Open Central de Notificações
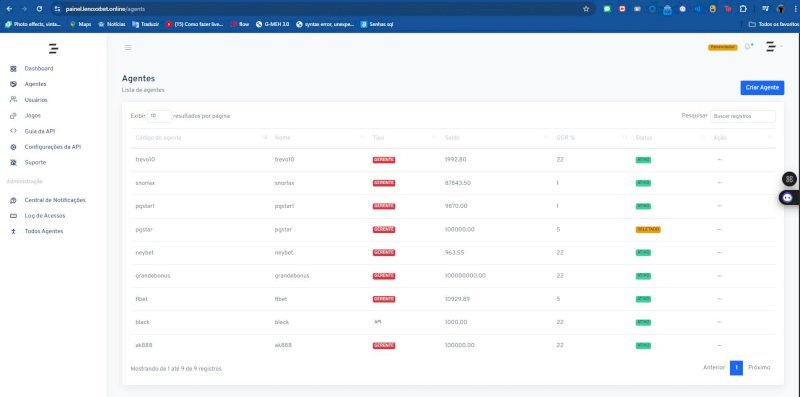The width and height of the screenshot is (800, 397). pos(55,200)
